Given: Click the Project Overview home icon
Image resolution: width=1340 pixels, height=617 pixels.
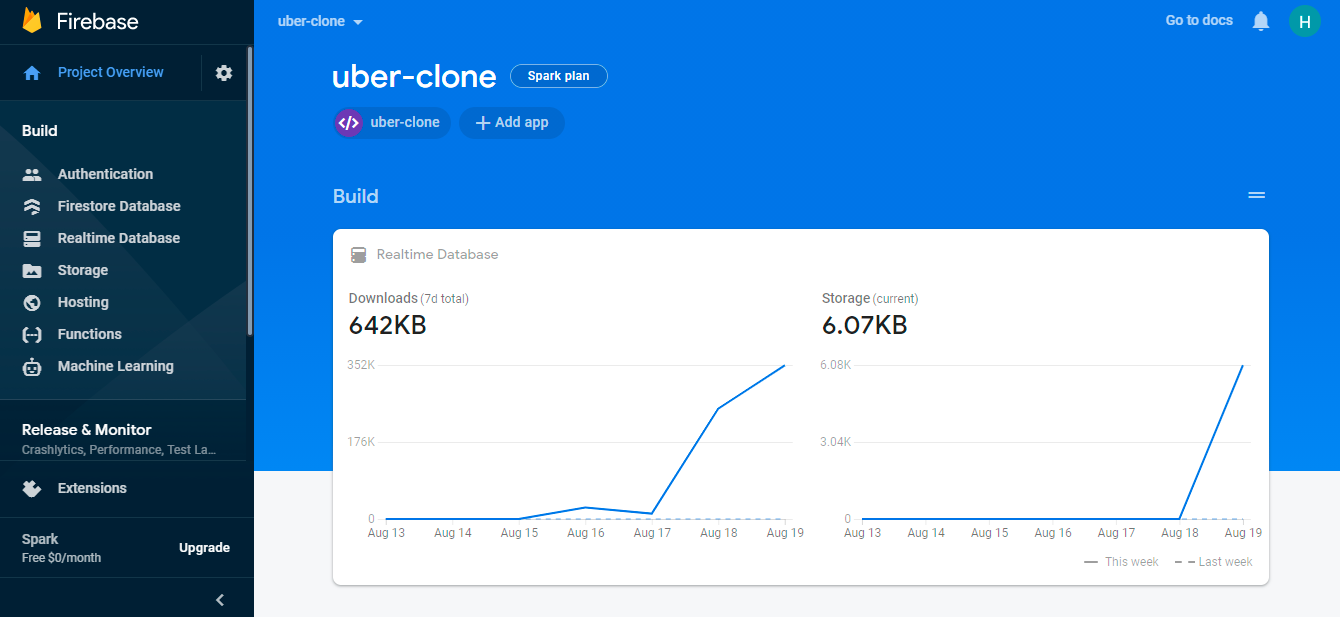Looking at the screenshot, I should click(x=32, y=73).
